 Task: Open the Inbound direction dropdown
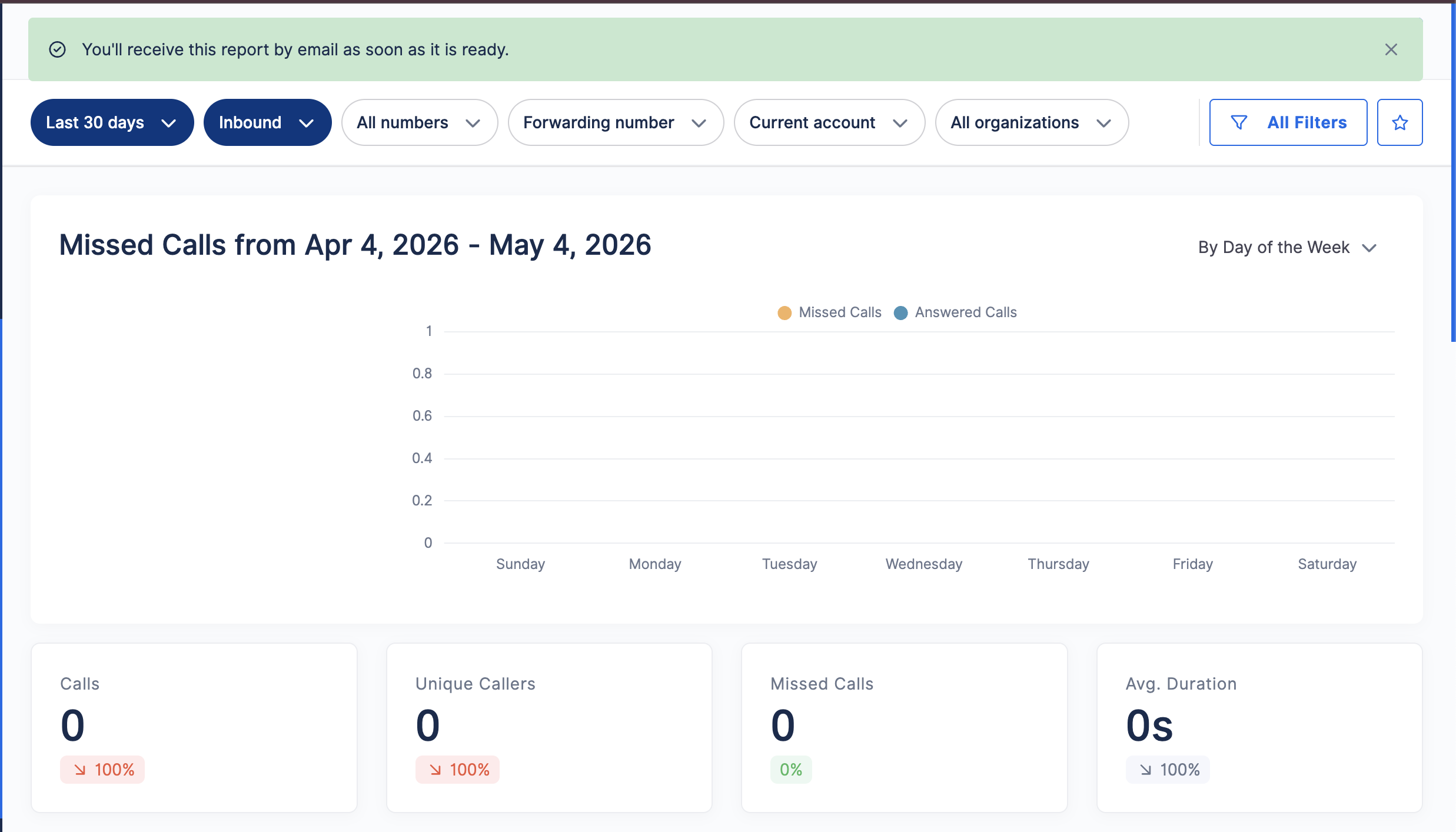pyautogui.click(x=267, y=122)
